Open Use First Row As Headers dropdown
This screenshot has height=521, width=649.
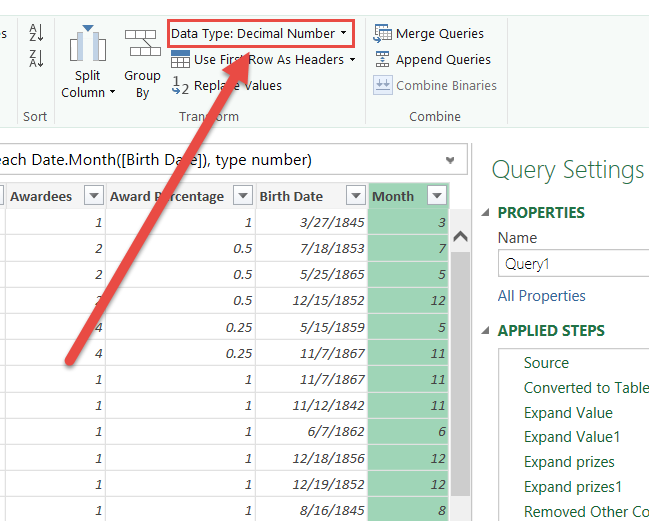click(x=352, y=60)
